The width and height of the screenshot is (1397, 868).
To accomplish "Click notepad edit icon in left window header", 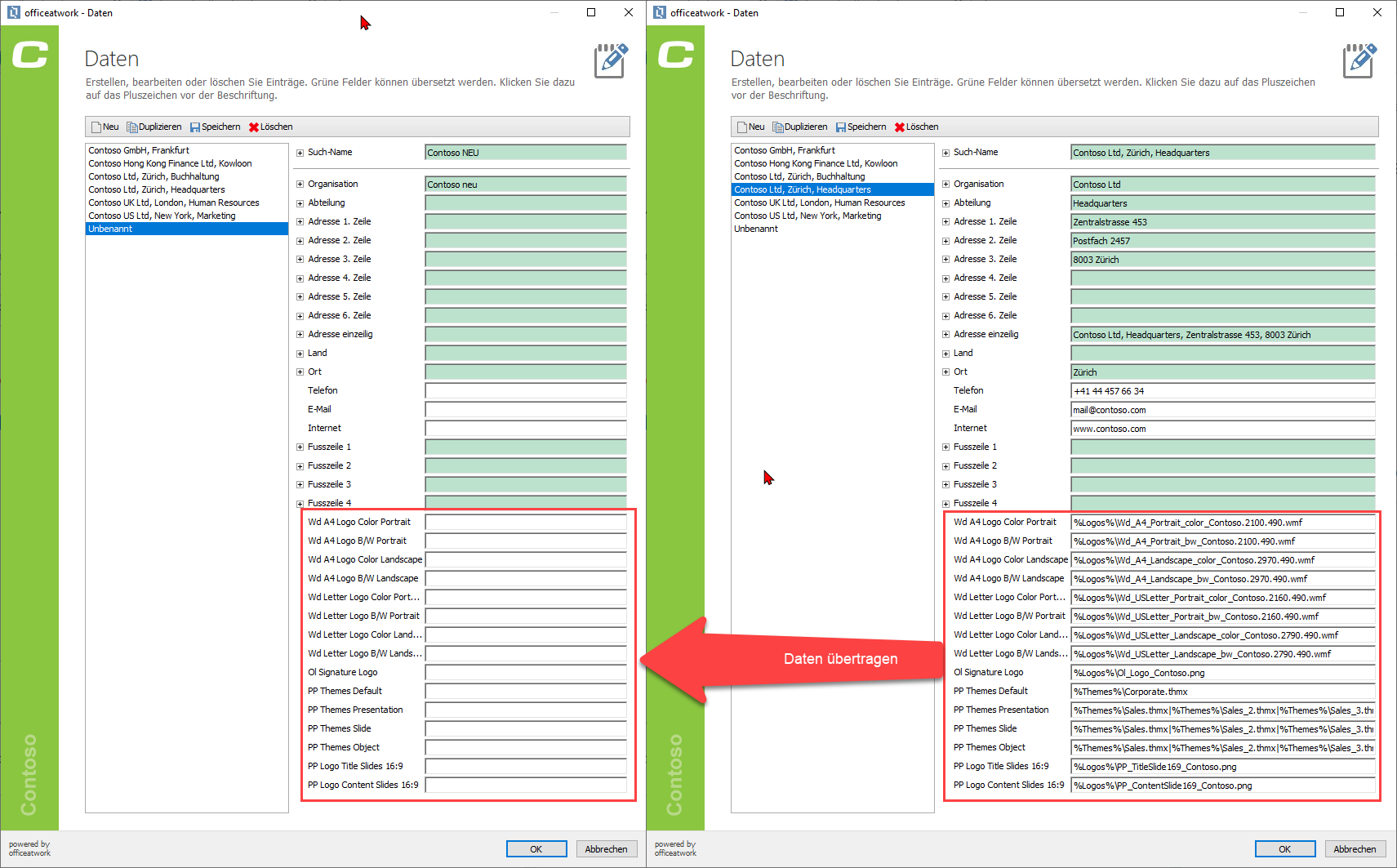I will coord(612,60).
